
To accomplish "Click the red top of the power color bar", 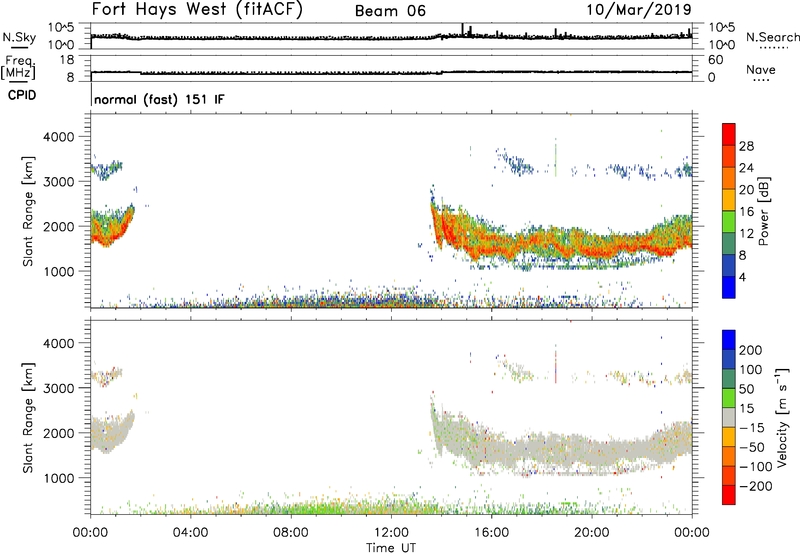I will (x=729, y=134).
